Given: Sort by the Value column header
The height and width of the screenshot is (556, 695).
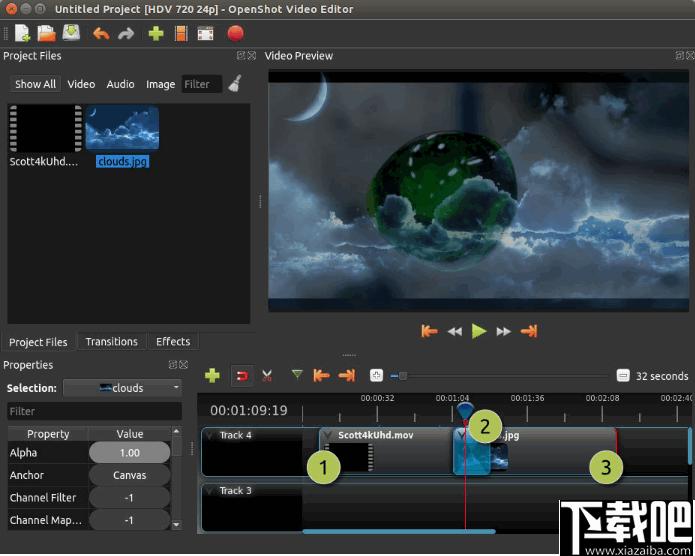Looking at the screenshot, I should pos(129,434).
